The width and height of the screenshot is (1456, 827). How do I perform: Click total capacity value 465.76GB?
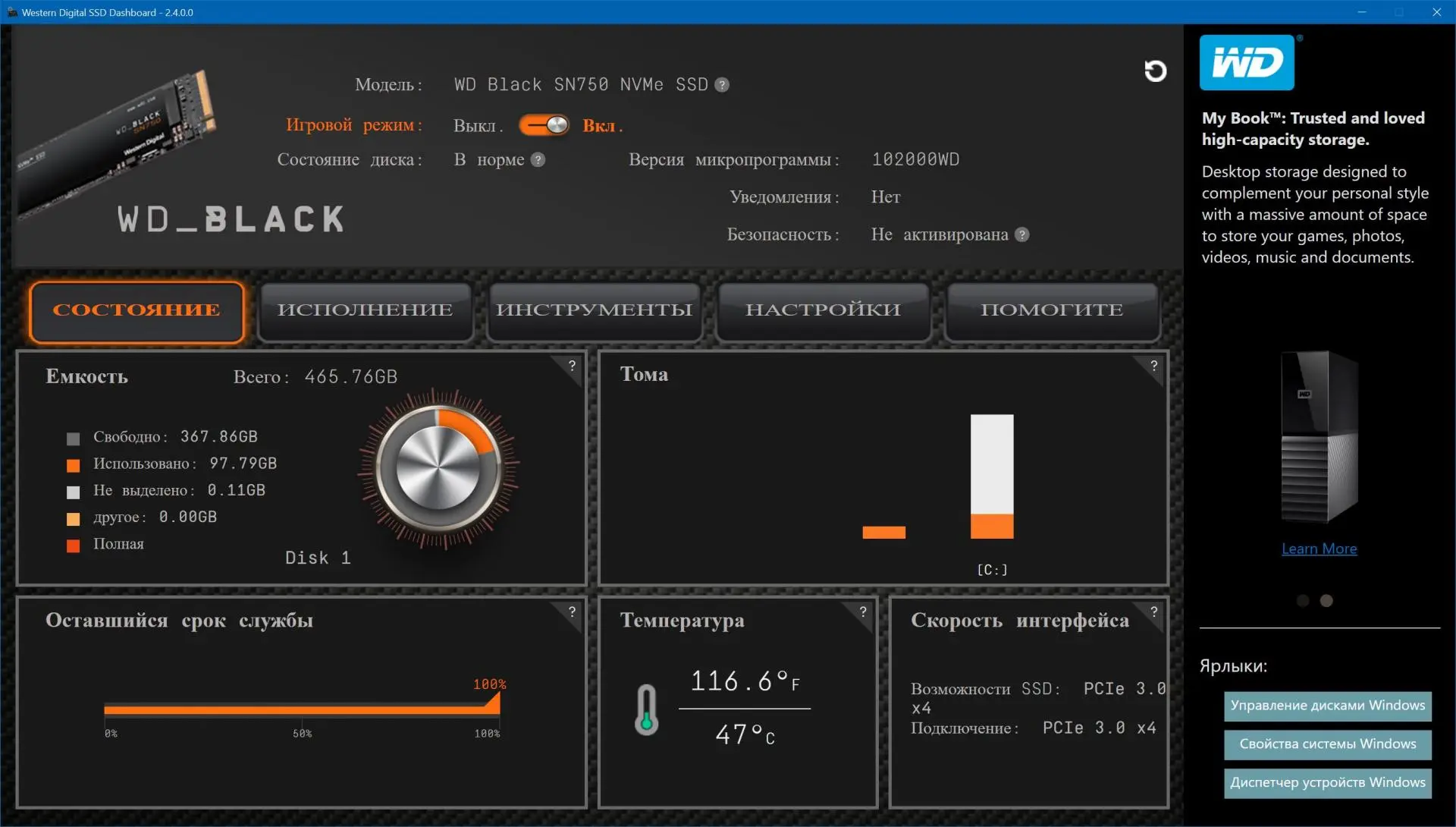[351, 377]
